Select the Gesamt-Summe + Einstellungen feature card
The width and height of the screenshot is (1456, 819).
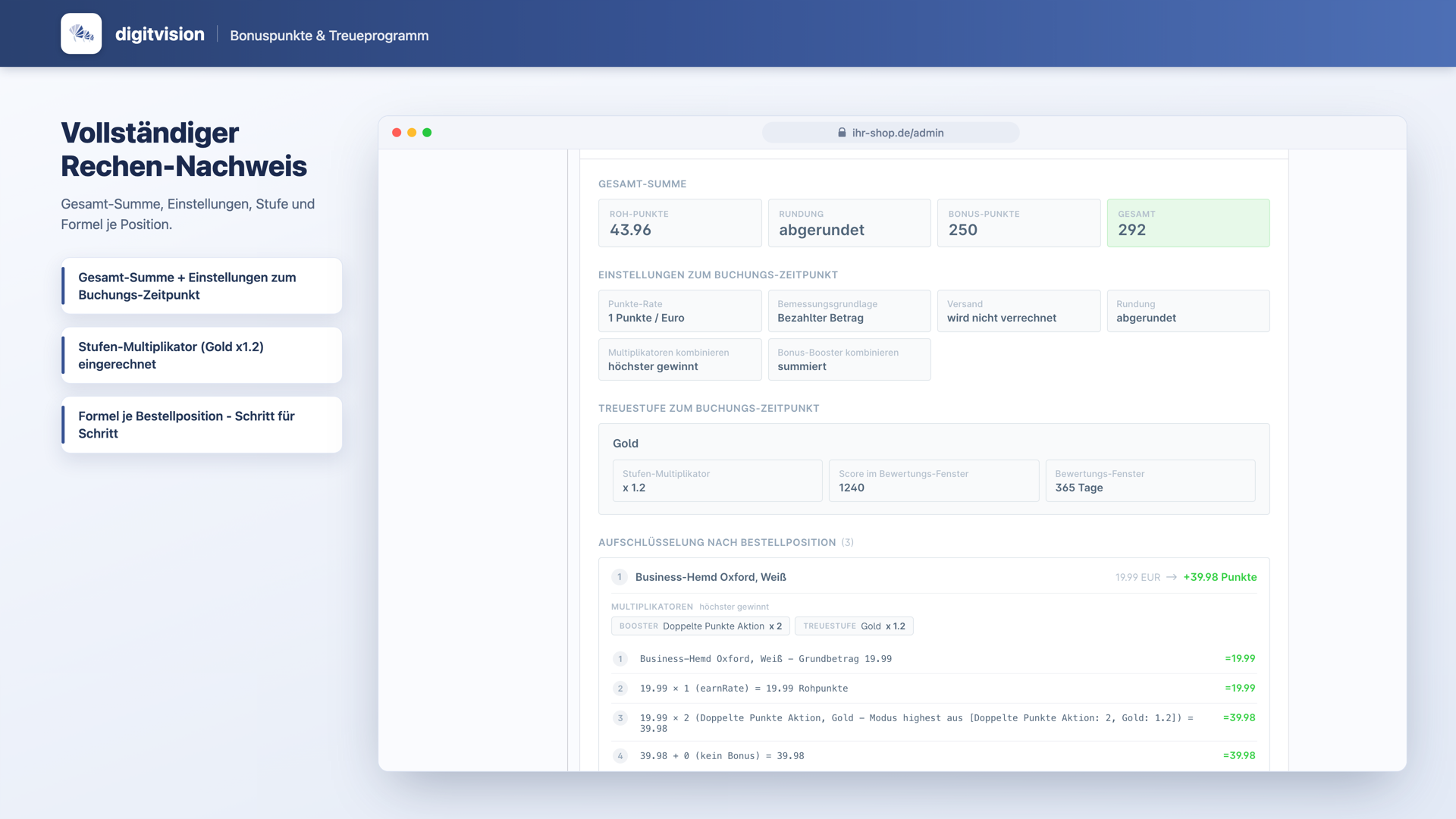202,286
